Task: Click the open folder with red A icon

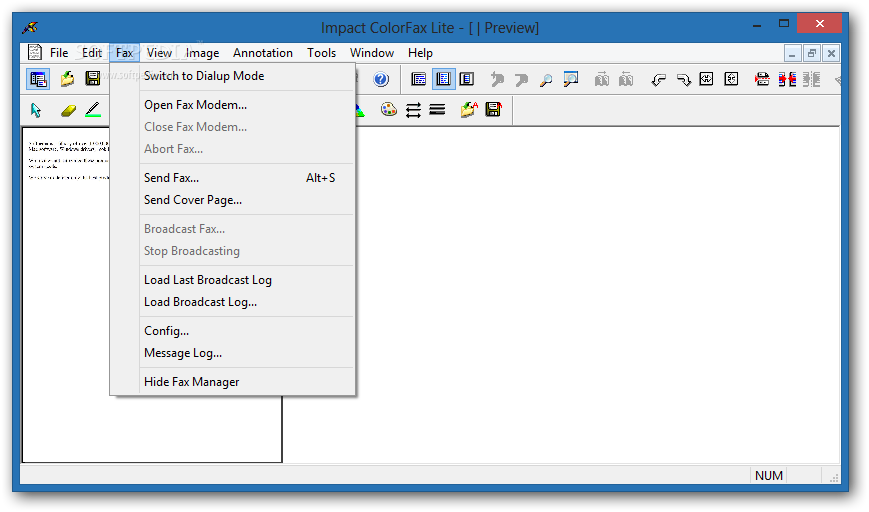Action: click(x=468, y=110)
